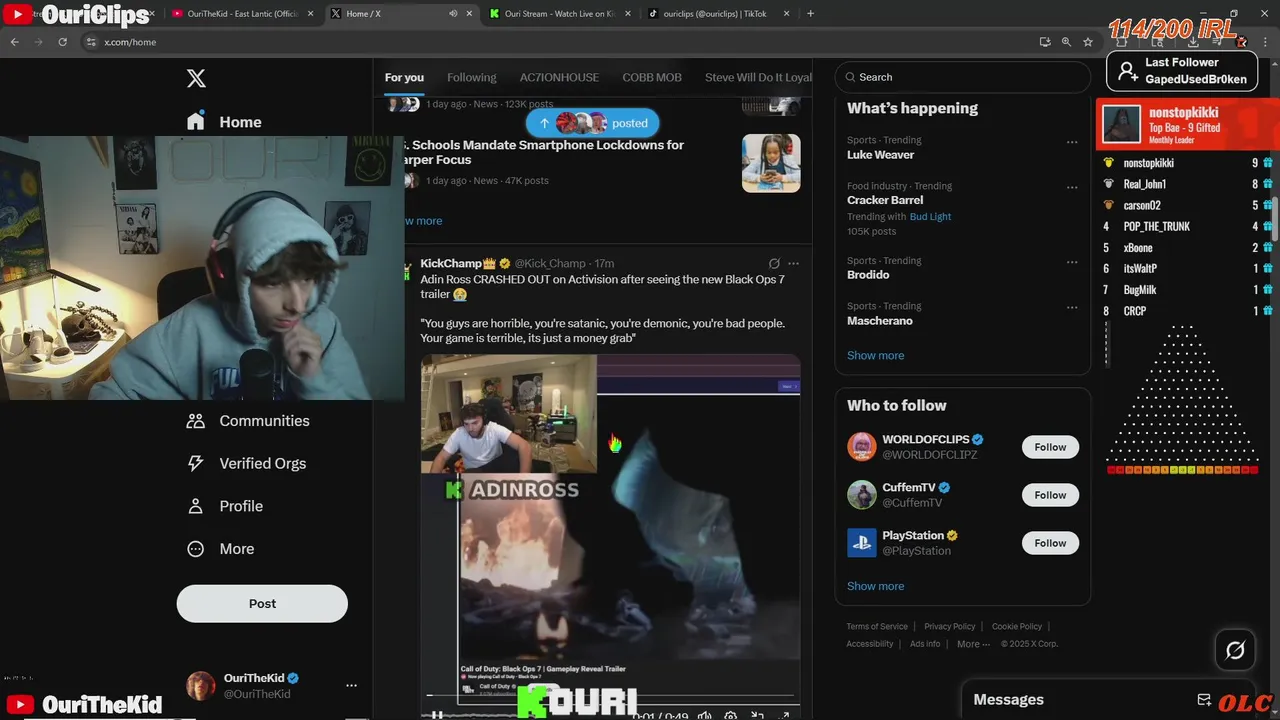Viewport: 1280px width, 720px height.
Task: Seek on the post video's progress bar
Action: 610,695
